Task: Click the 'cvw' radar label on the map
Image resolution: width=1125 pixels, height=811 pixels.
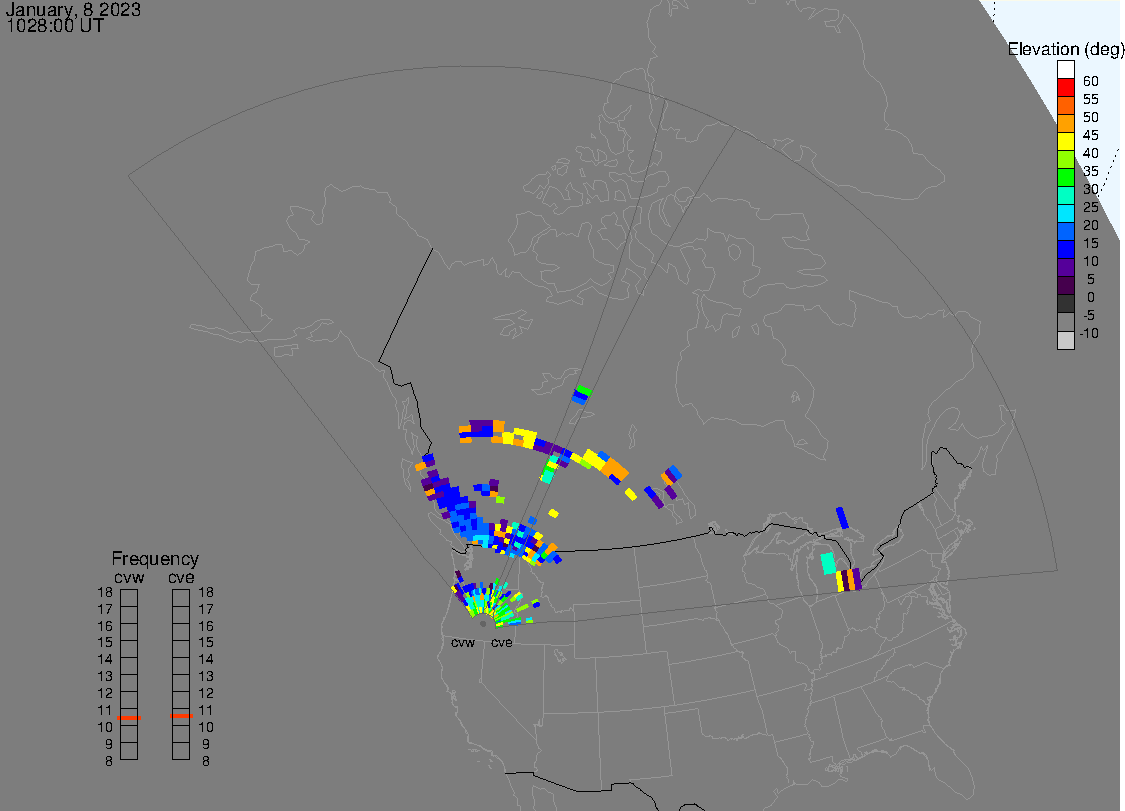Action: click(x=463, y=642)
